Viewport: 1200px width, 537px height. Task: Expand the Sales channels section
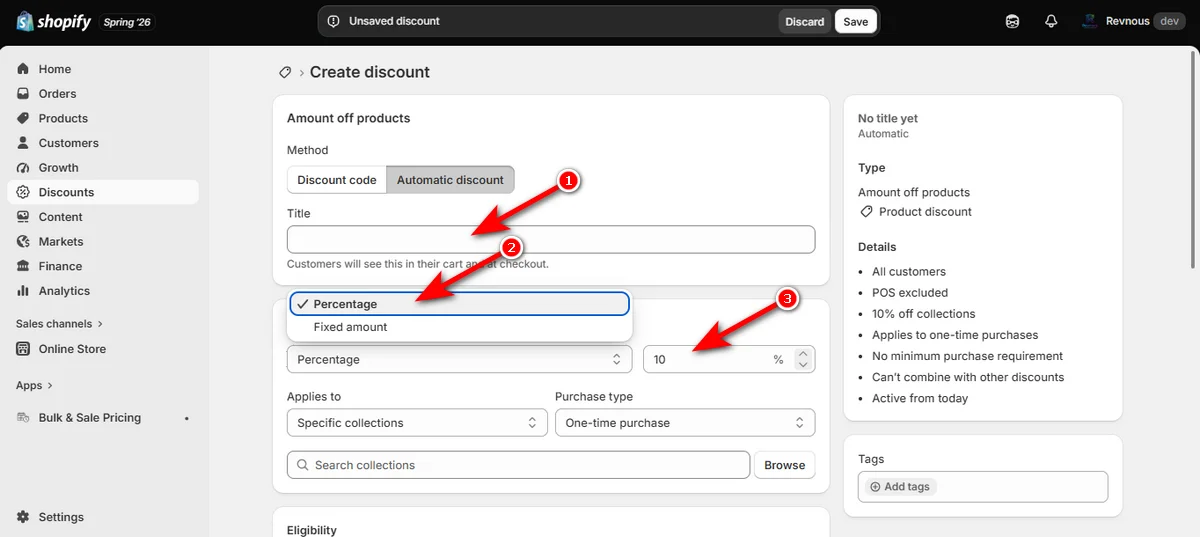59,324
